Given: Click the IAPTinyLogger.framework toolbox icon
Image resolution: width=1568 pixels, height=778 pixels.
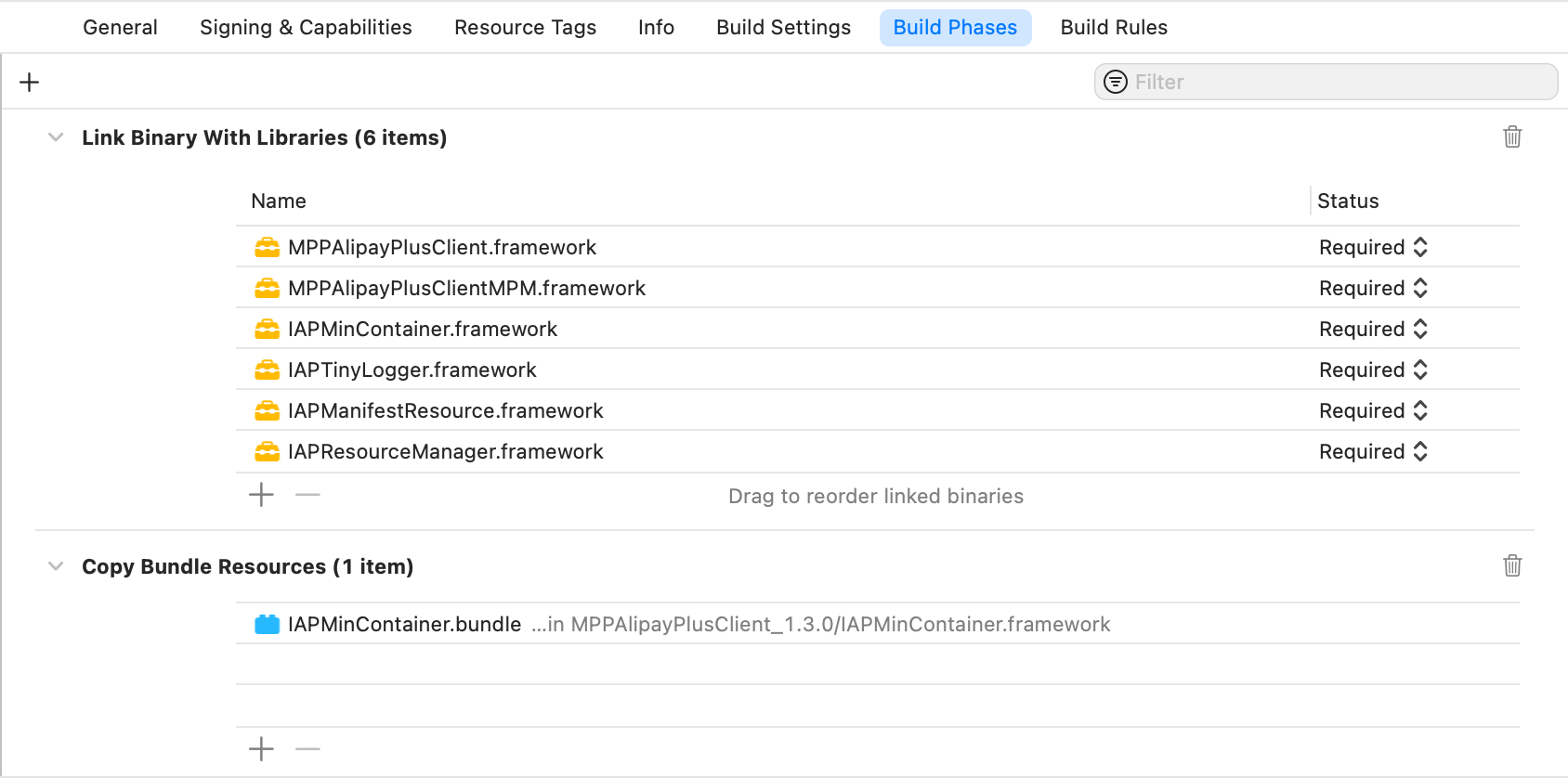Looking at the screenshot, I should tap(268, 370).
